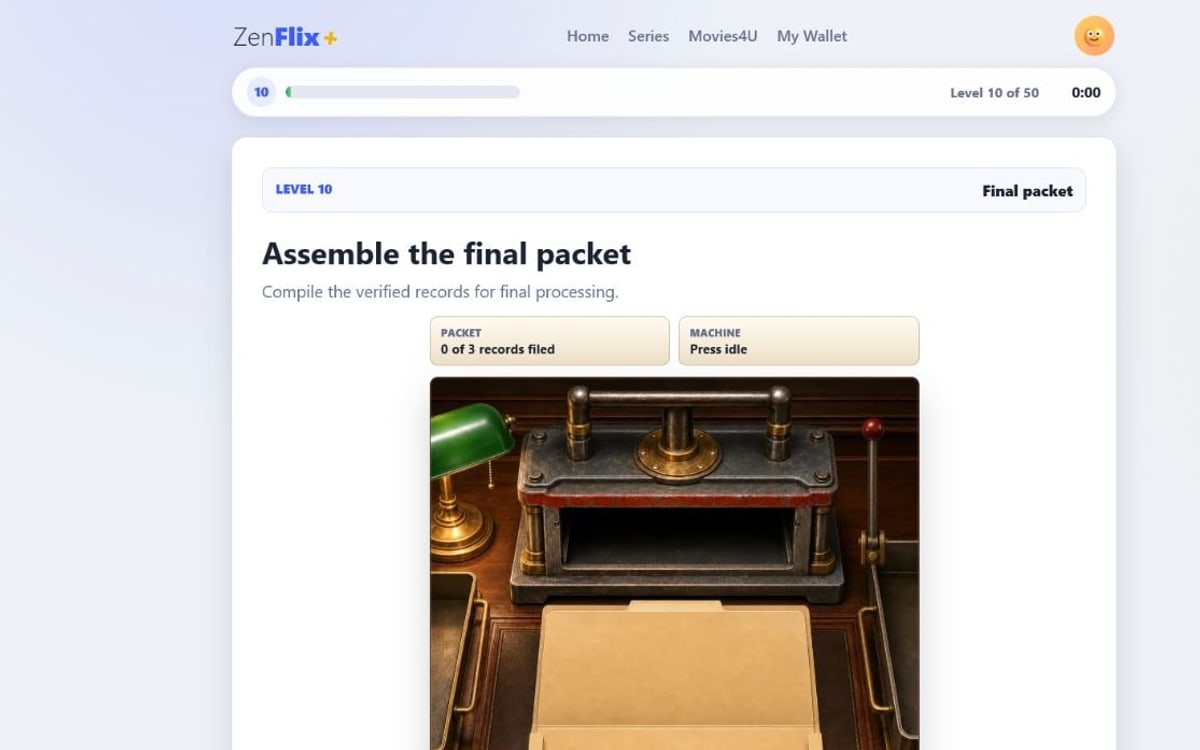Screen dimensions: 1200x750
Task: Click the 'Assemble the final packet' heading
Action: (x=446, y=254)
